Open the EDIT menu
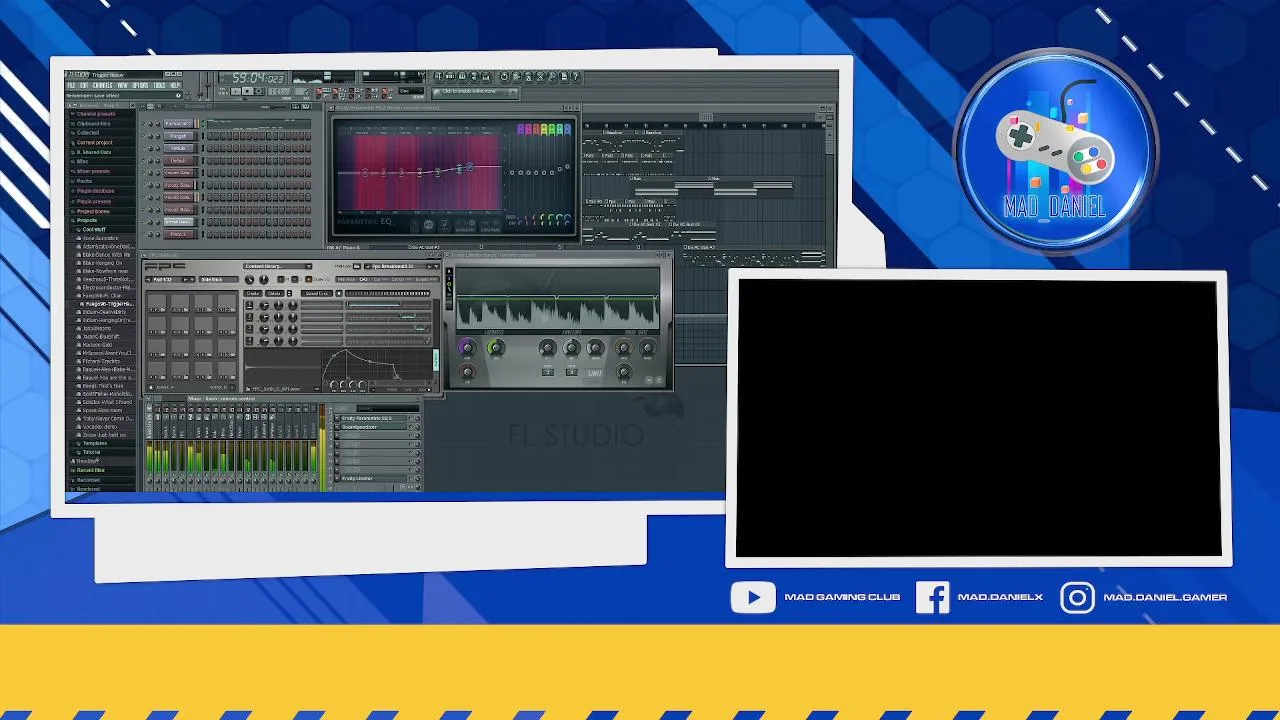 [x=84, y=85]
